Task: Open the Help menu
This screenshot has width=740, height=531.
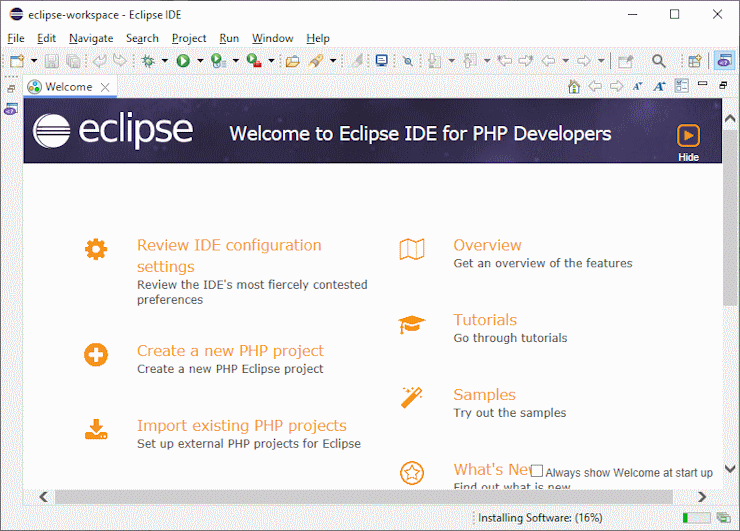Action: [318, 38]
